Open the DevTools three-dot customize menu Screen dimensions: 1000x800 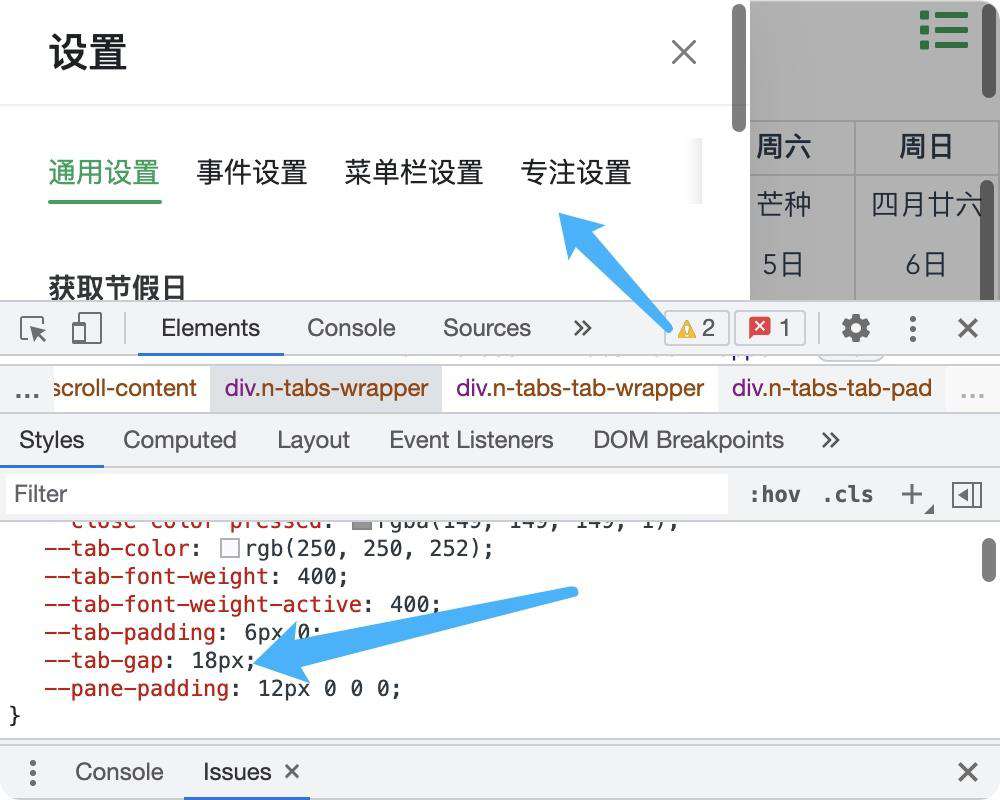click(x=913, y=329)
